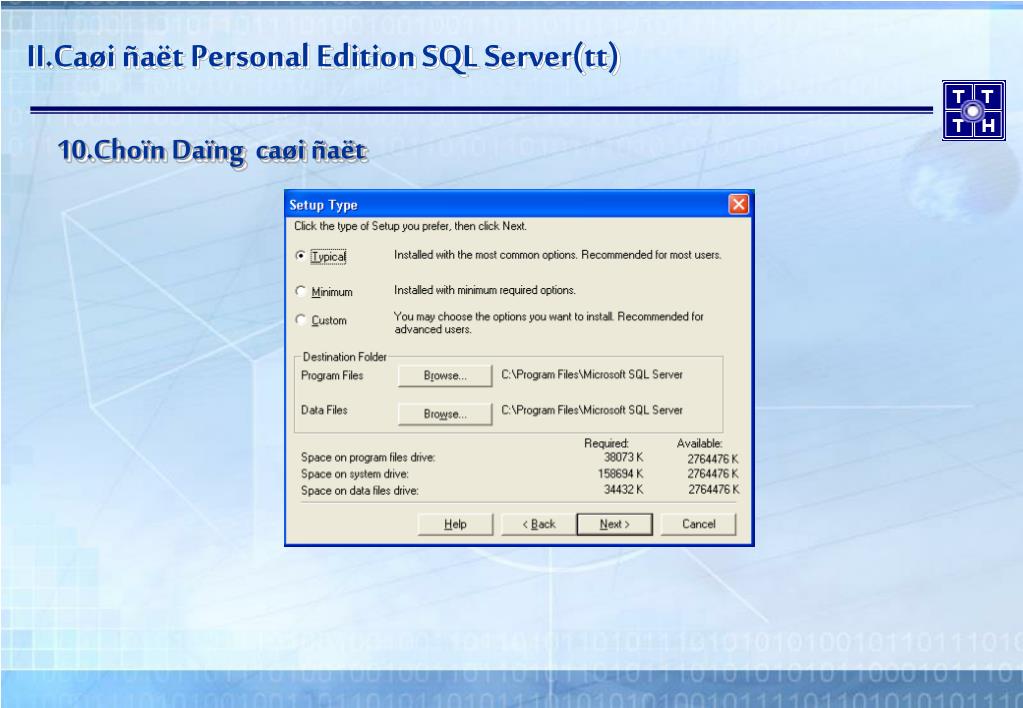
Task: Click the 'Destination Folder' group label
Action: [344, 357]
